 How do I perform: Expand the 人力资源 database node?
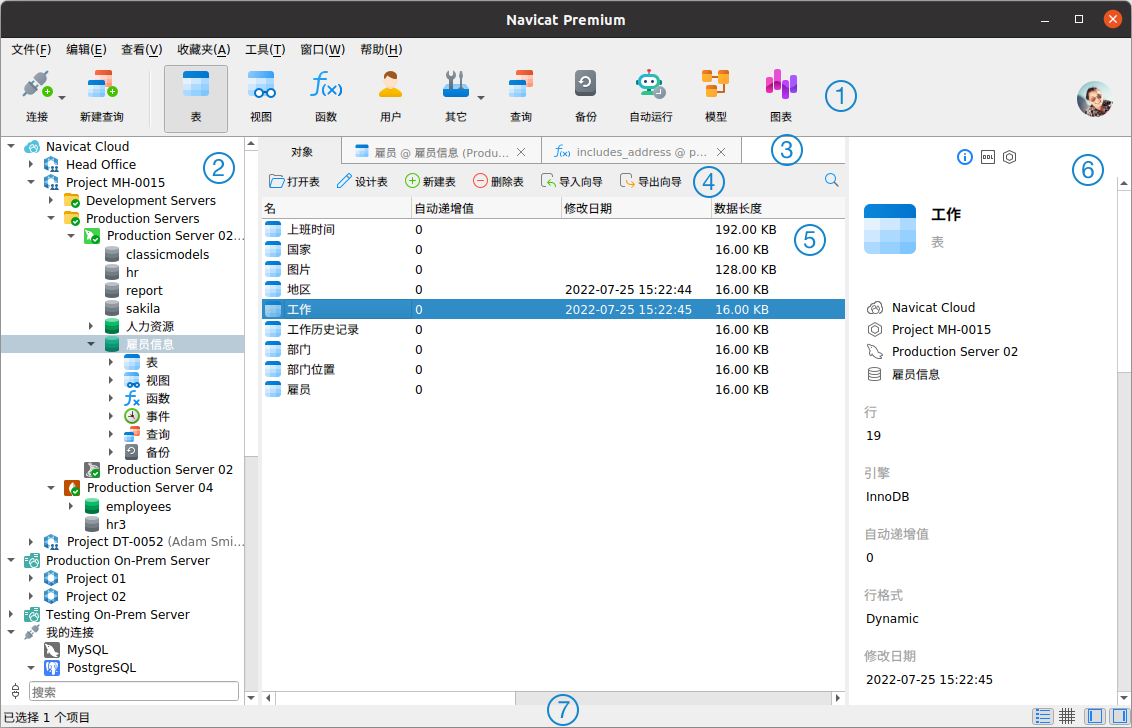(x=91, y=326)
